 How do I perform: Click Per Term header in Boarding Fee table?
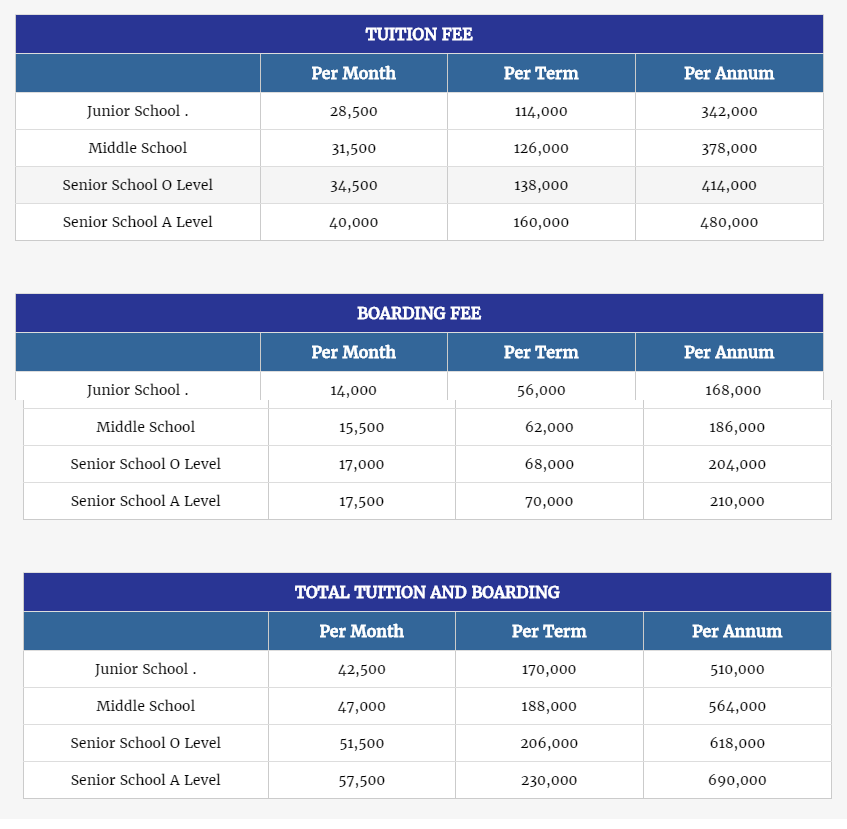tap(541, 352)
